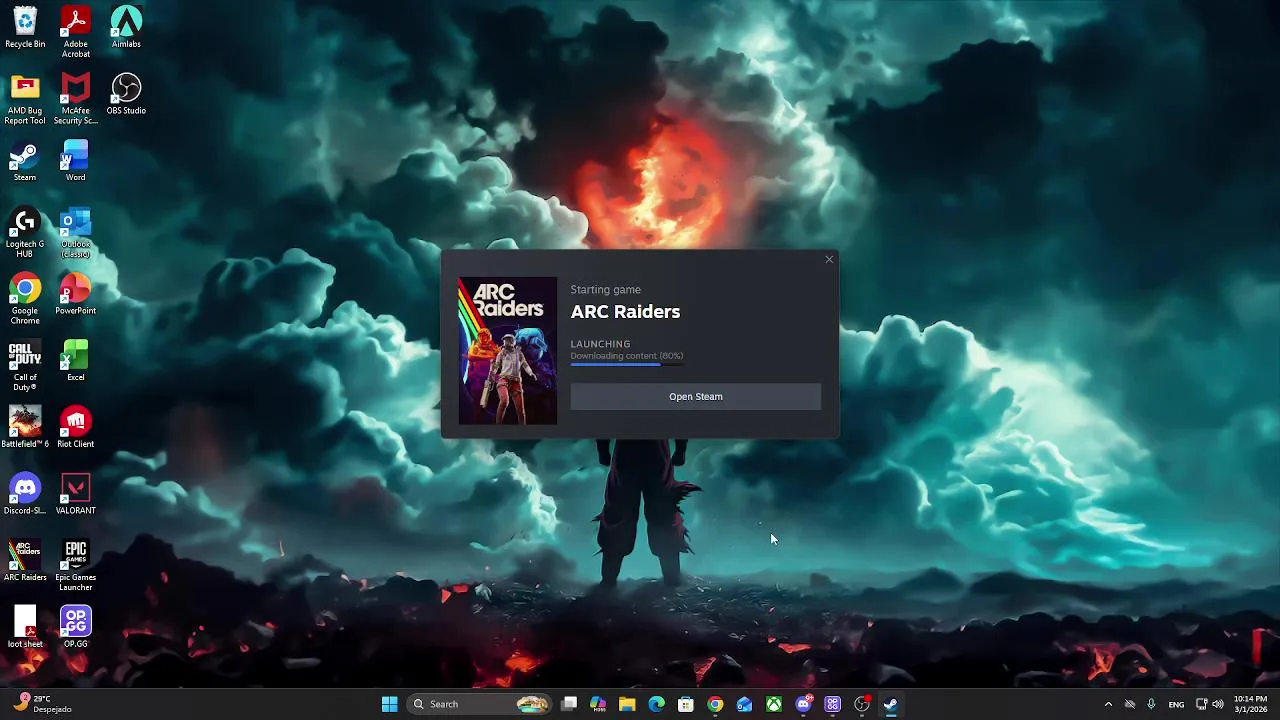Select the Battlefield 6 desktop icon
The height and width of the screenshot is (720, 1280).
coord(25,428)
